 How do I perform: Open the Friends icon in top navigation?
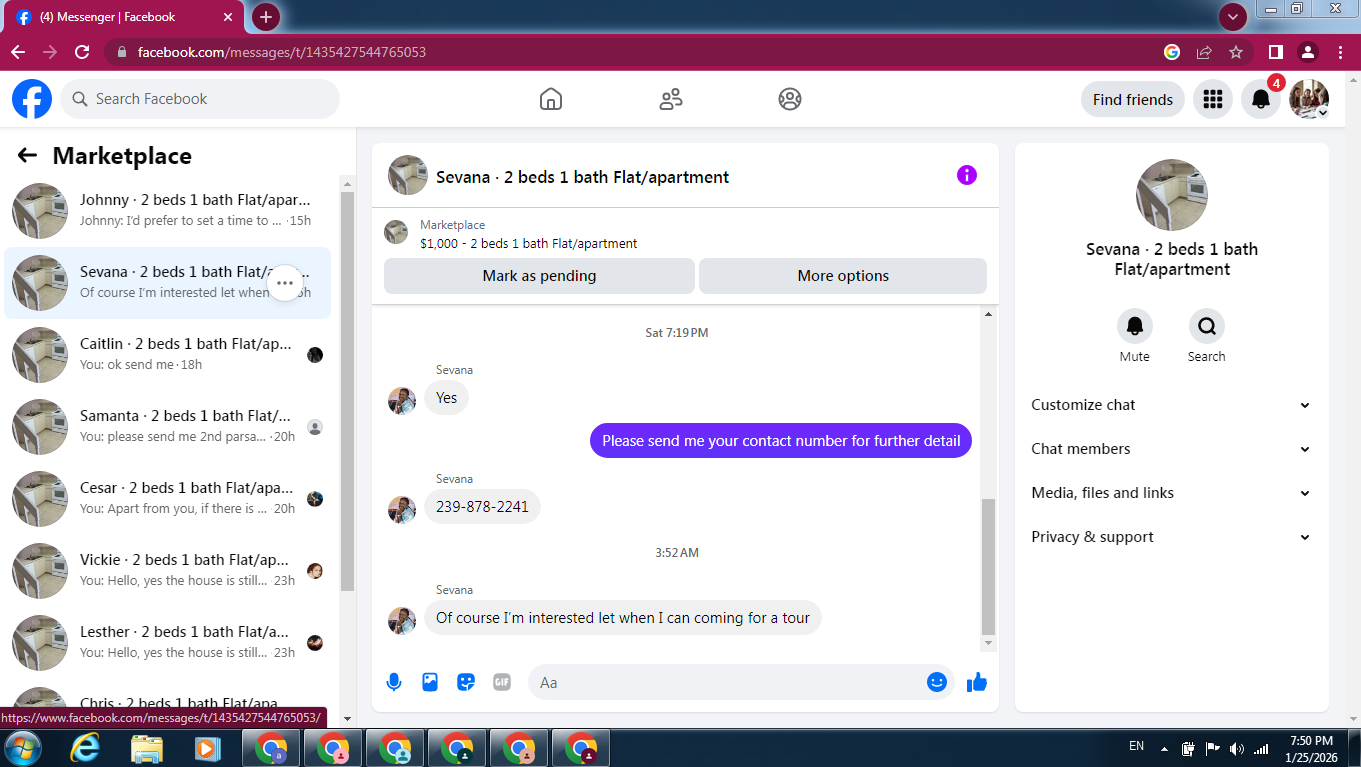pyautogui.click(x=670, y=99)
